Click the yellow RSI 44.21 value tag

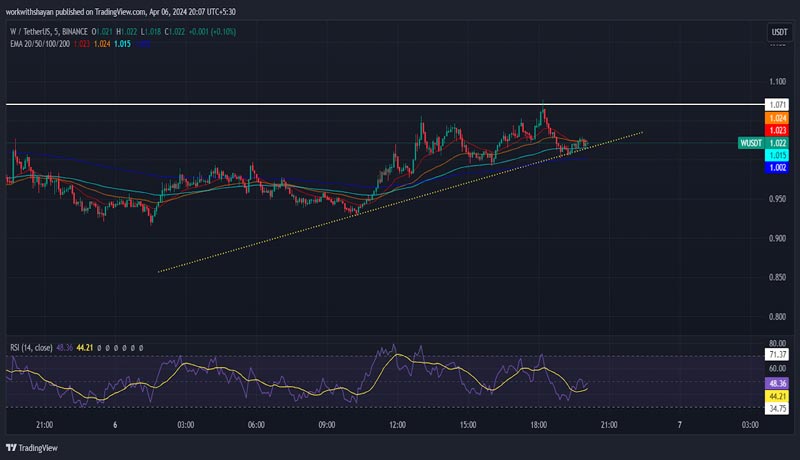[777, 396]
